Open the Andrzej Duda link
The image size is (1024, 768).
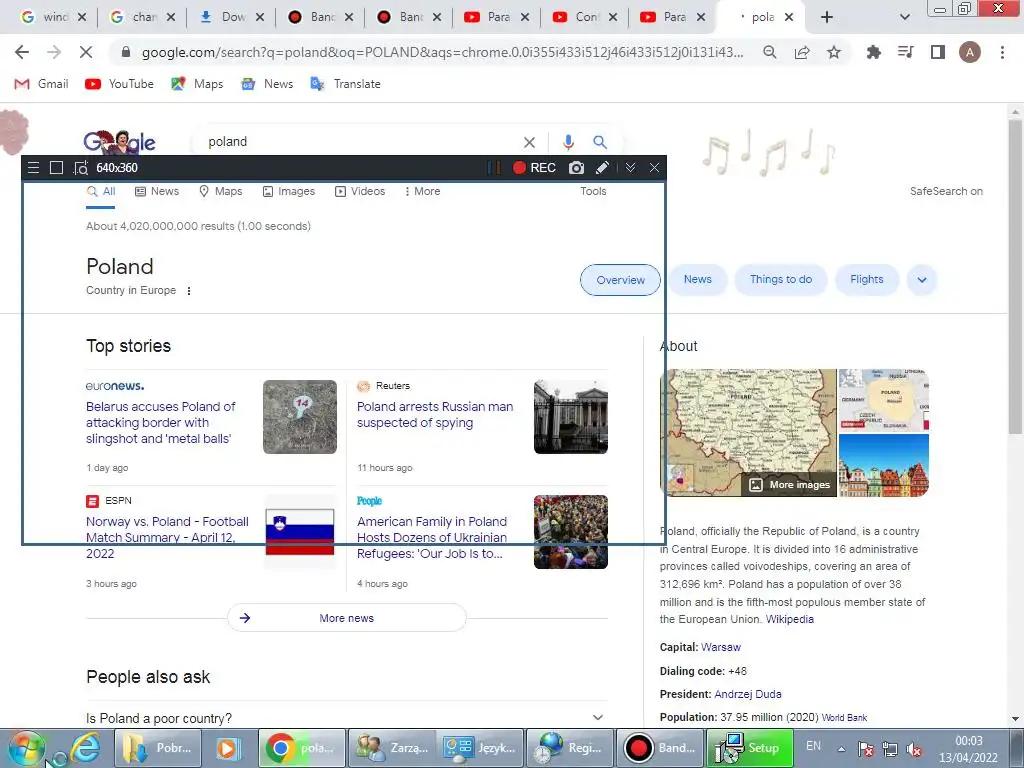[x=748, y=694]
